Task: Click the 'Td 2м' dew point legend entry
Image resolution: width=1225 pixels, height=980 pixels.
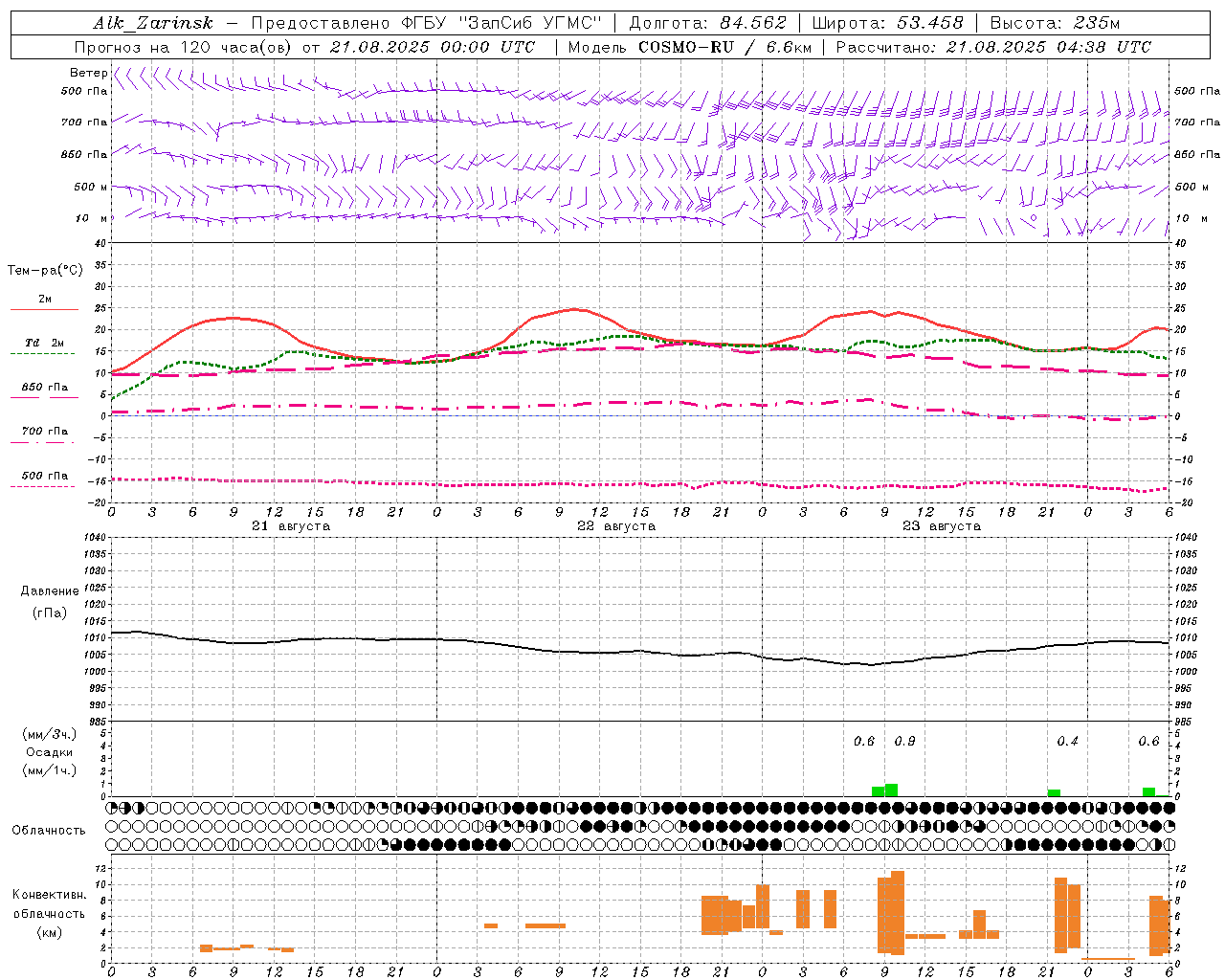Action: (x=45, y=343)
